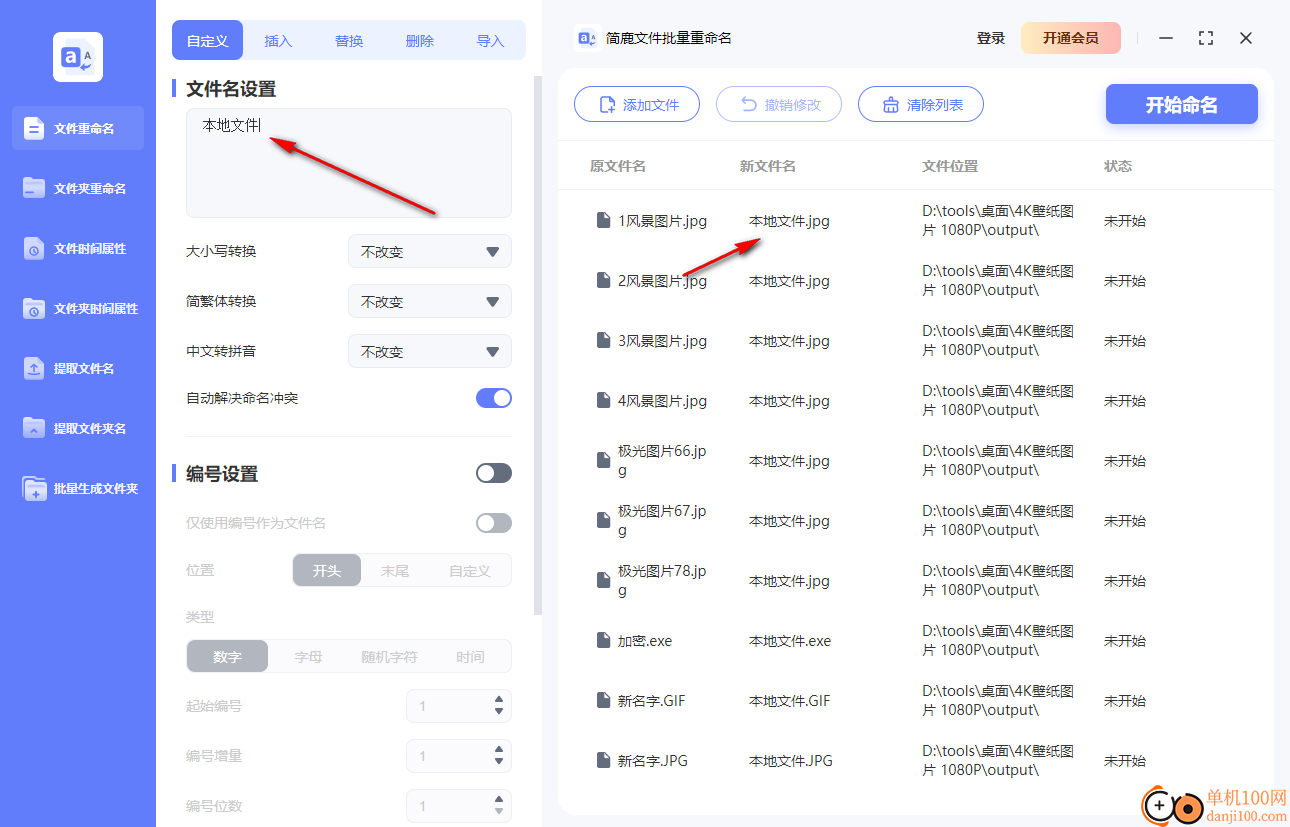Select 末尾 position option
Image resolution: width=1290 pixels, height=827 pixels.
(x=395, y=570)
